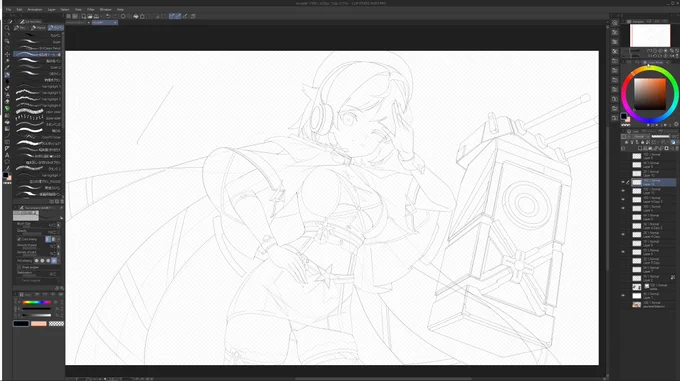680x381 pixels.
Task: Select the Balloon tool
Action: (7, 162)
